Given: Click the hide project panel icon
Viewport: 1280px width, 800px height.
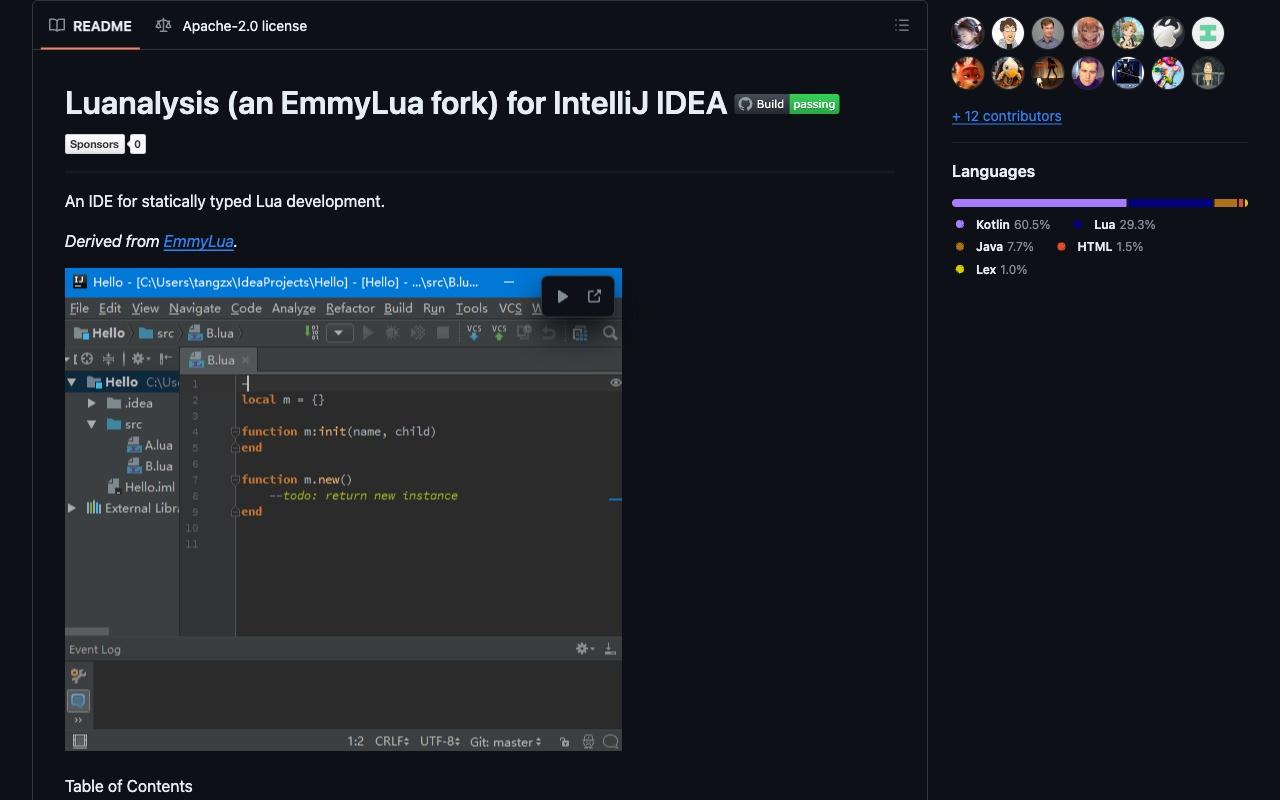Looking at the screenshot, I should point(165,359).
